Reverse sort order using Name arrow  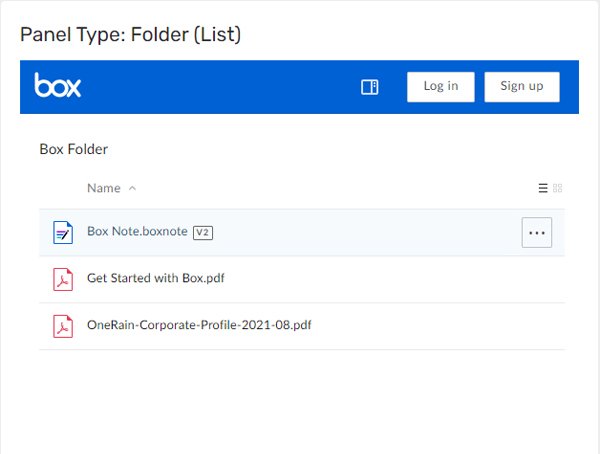point(133,188)
